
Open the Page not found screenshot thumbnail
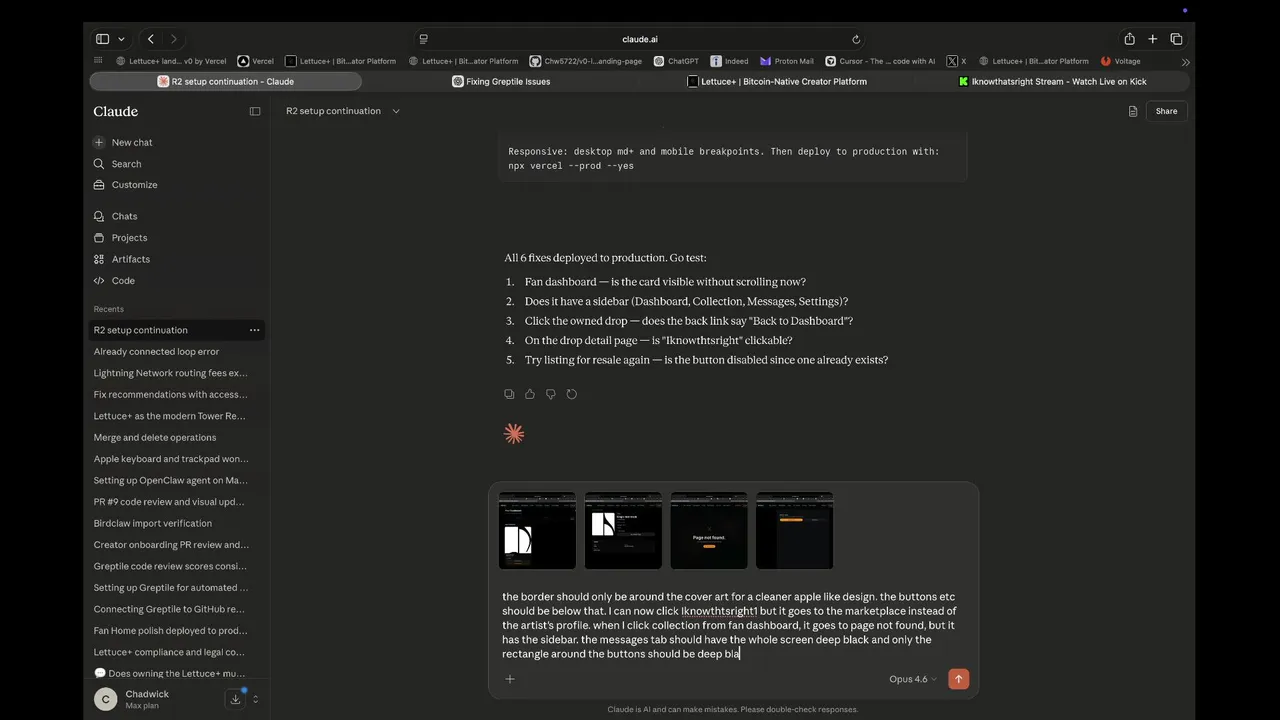709,530
